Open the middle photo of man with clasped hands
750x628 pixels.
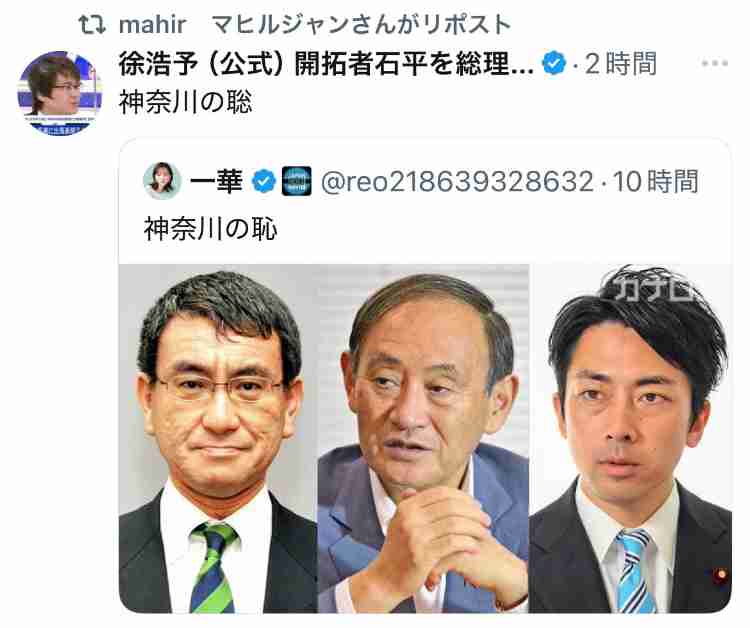click(423, 439)
